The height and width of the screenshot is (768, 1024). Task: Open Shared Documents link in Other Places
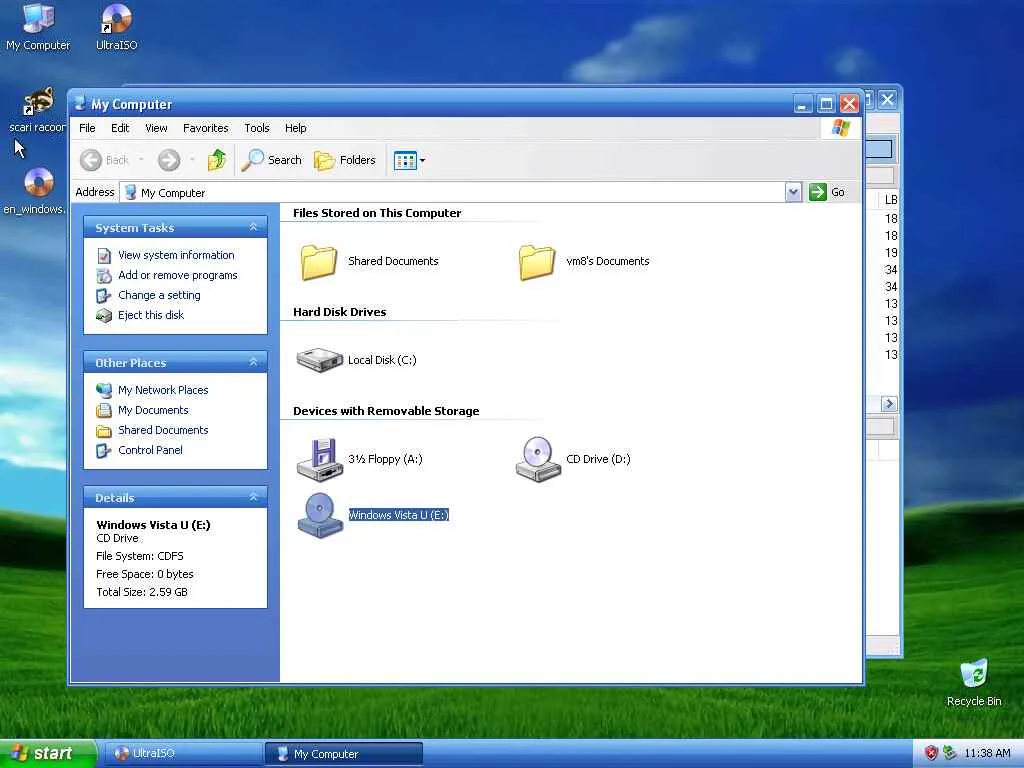click(x=163, y=430)
